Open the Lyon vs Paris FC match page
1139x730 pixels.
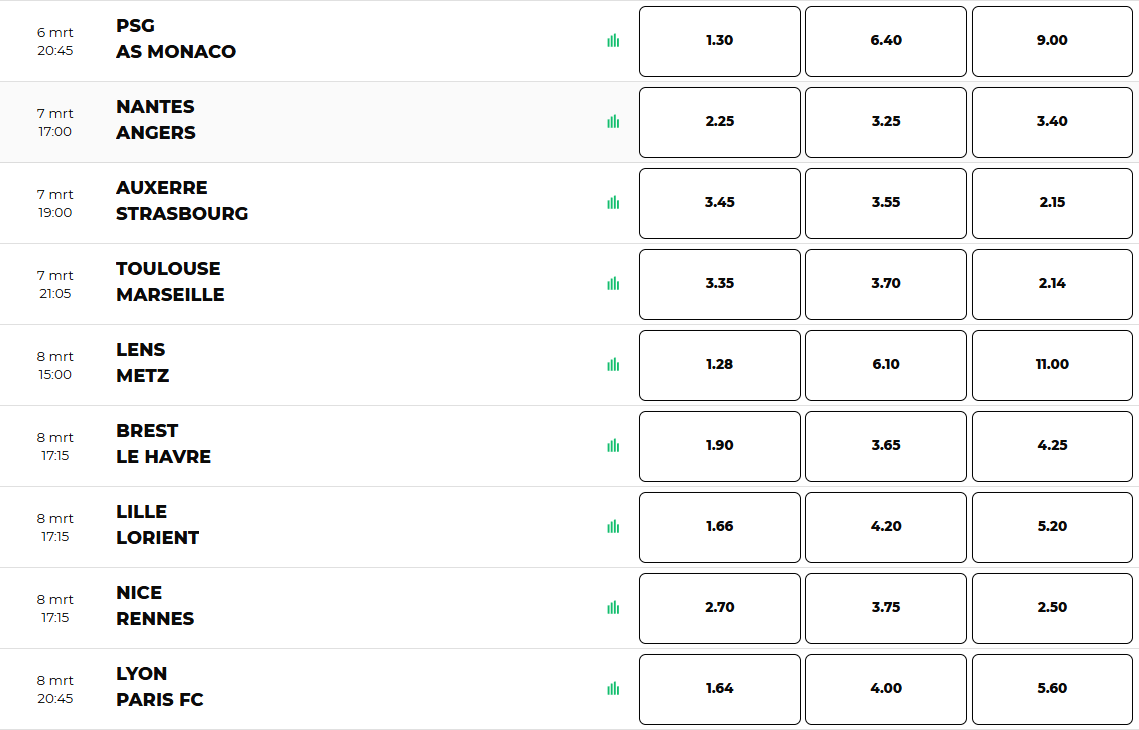tap(160, 686)
